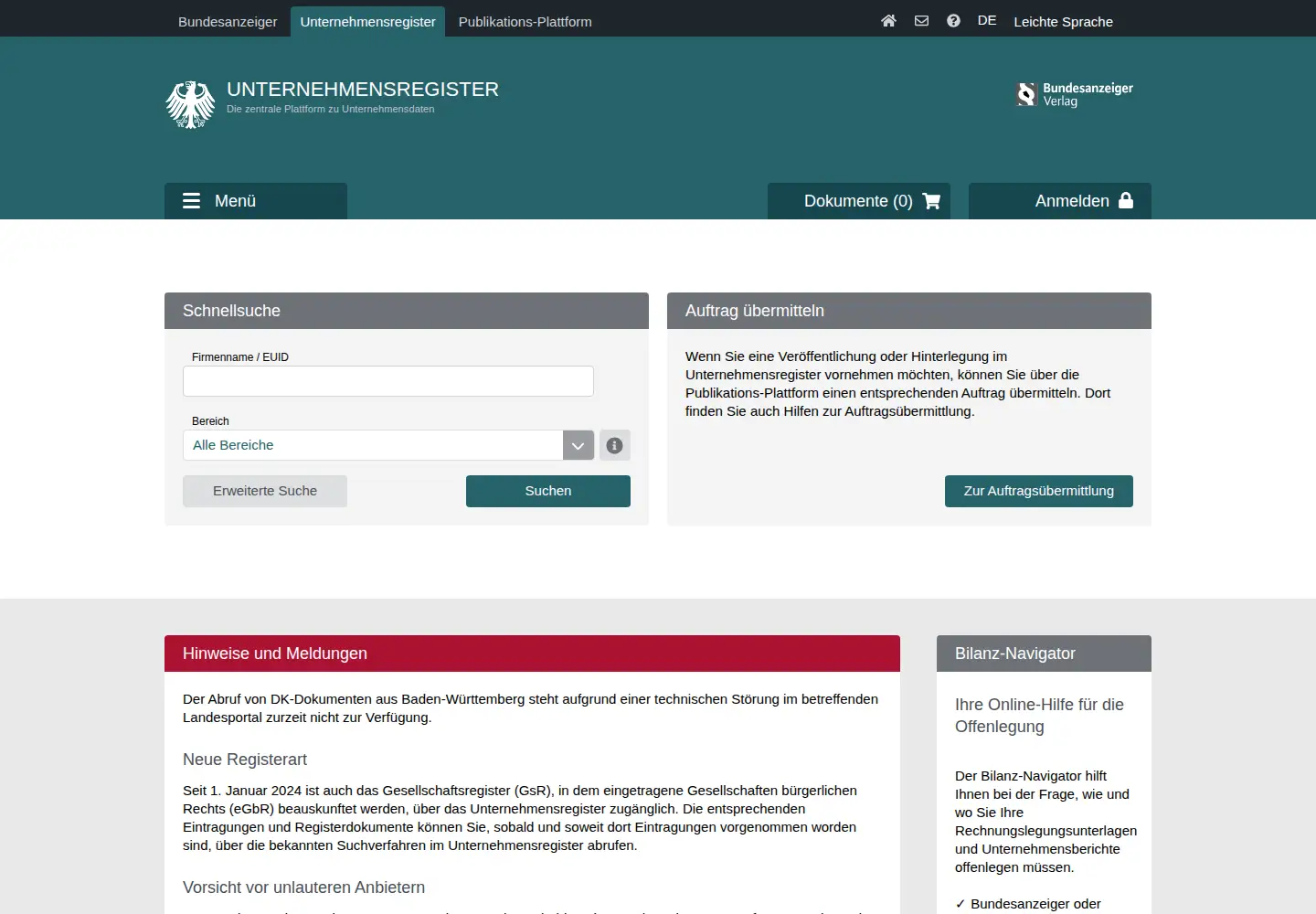Open the Menü hamburger button
Screen dimensions: 1316x914
pos(256,201)
